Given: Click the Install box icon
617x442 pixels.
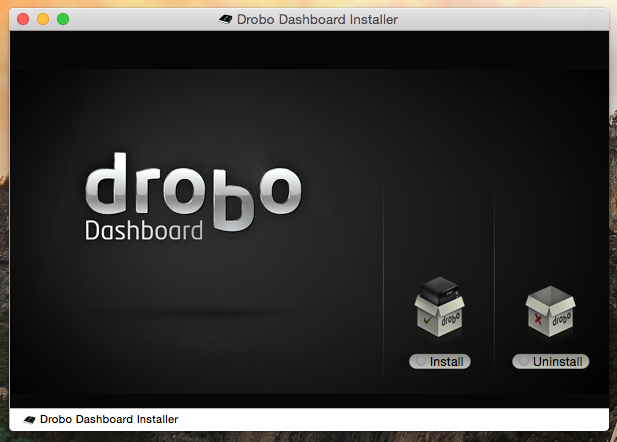Looking at the screenshot, I should [x=439, y=311].
